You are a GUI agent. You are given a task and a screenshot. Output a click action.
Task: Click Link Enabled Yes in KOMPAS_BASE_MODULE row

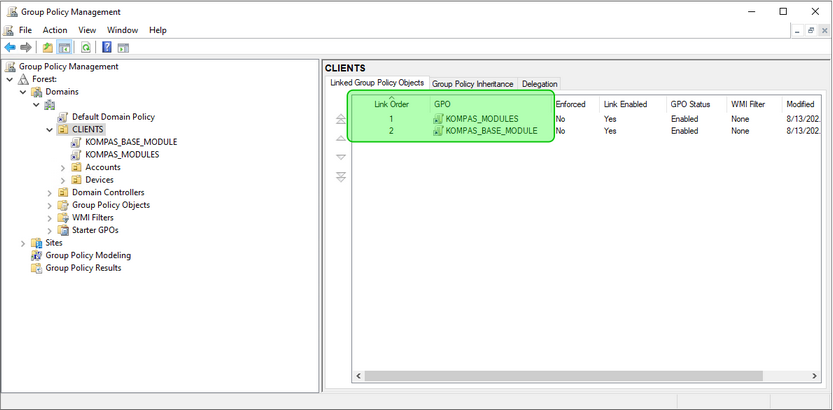[610, 131]
